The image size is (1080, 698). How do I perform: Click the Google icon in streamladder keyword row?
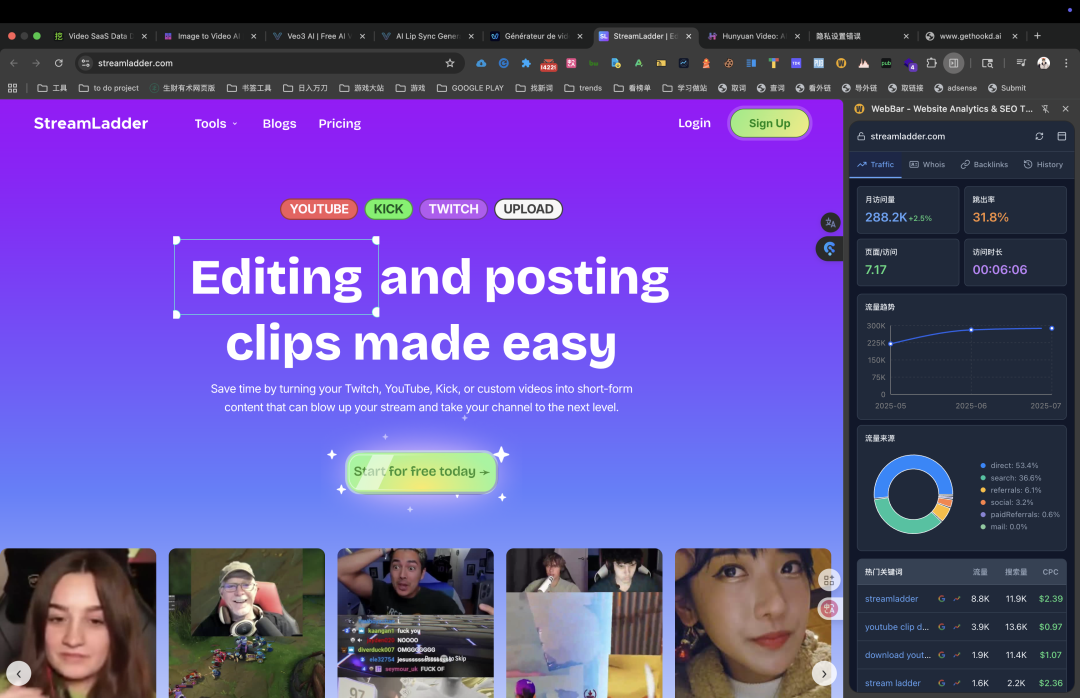point(942,599)
